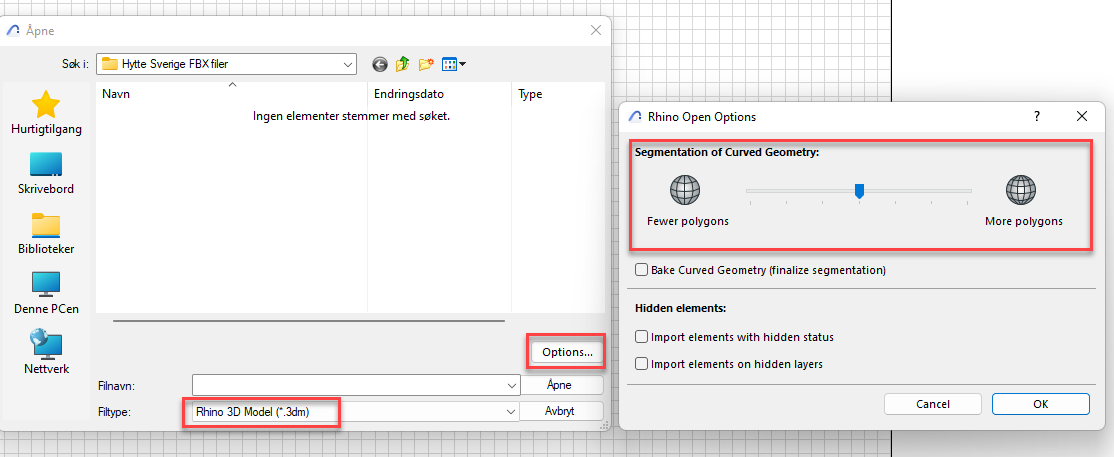Image resolution: width=1114 pixels, height=457 pixels.
Task: Expand the Søk i folder dropdown
Action: click(x=348, y=64)
